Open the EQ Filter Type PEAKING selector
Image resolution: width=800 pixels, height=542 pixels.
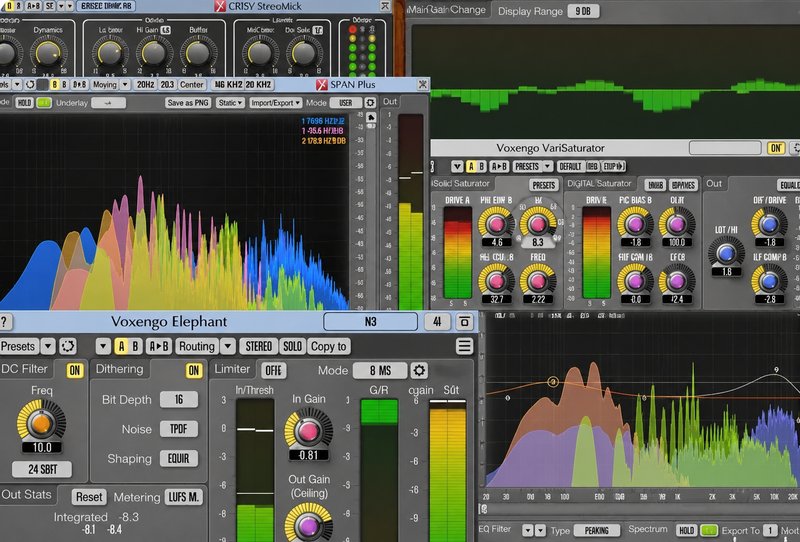tap(597, 531)
